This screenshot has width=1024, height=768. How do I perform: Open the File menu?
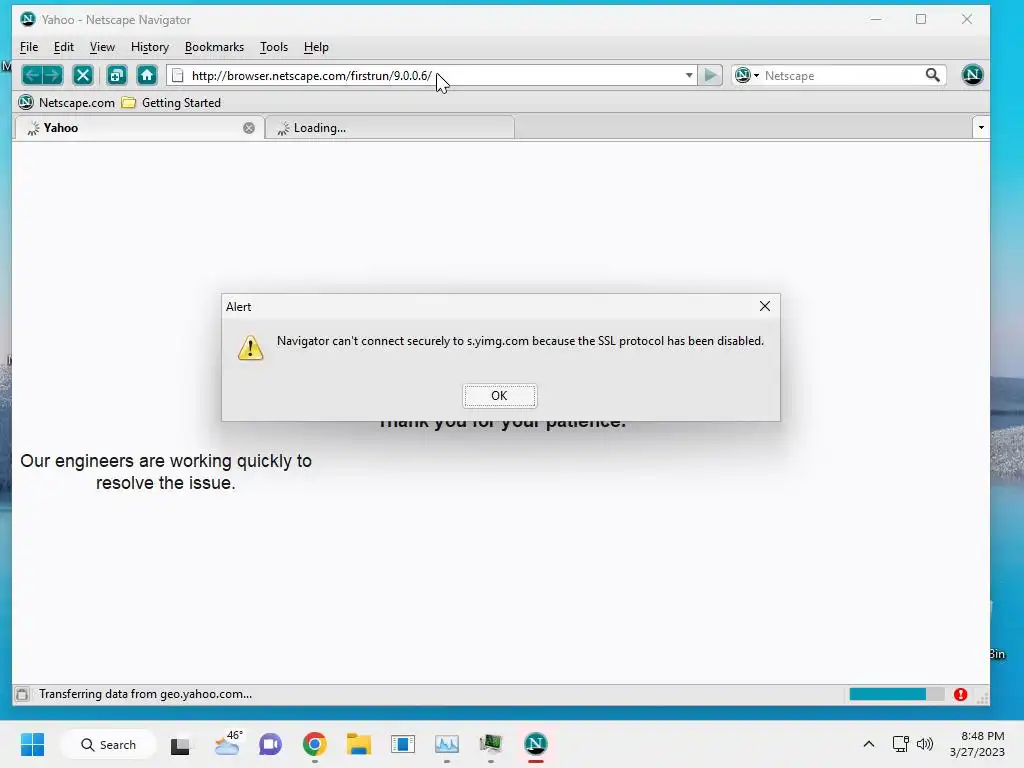tap(29, 47)
